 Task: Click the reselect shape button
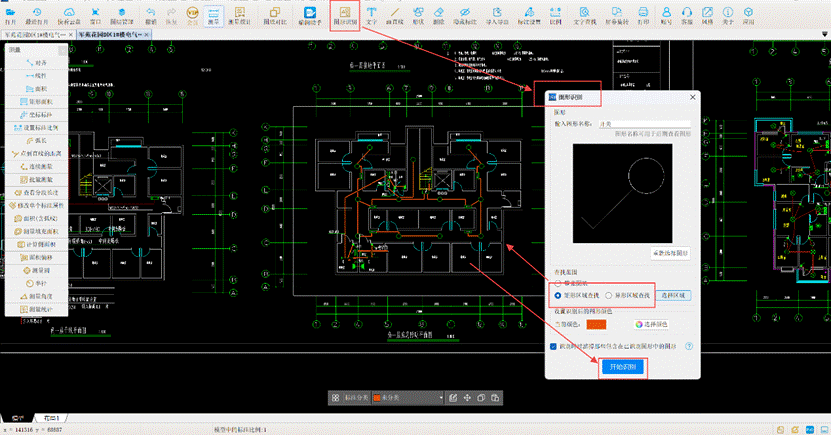(670, 253)
